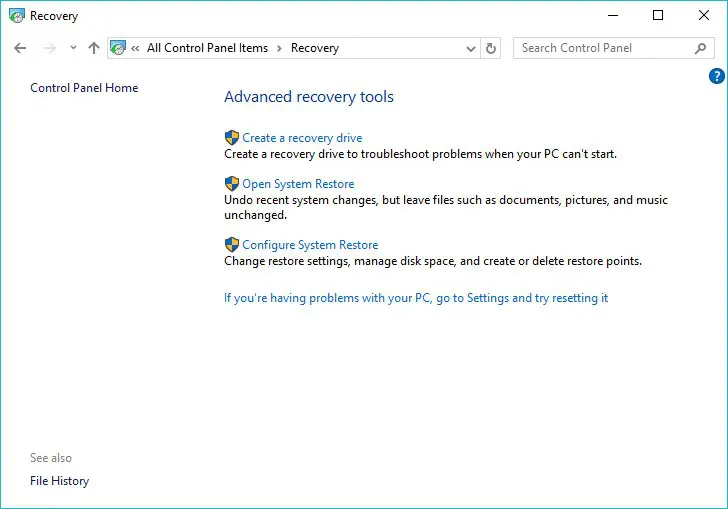The width and height of the screenshot is (728, 509).
Task: Click the magnifier icon in the search box
Action: tap(700, 48)
